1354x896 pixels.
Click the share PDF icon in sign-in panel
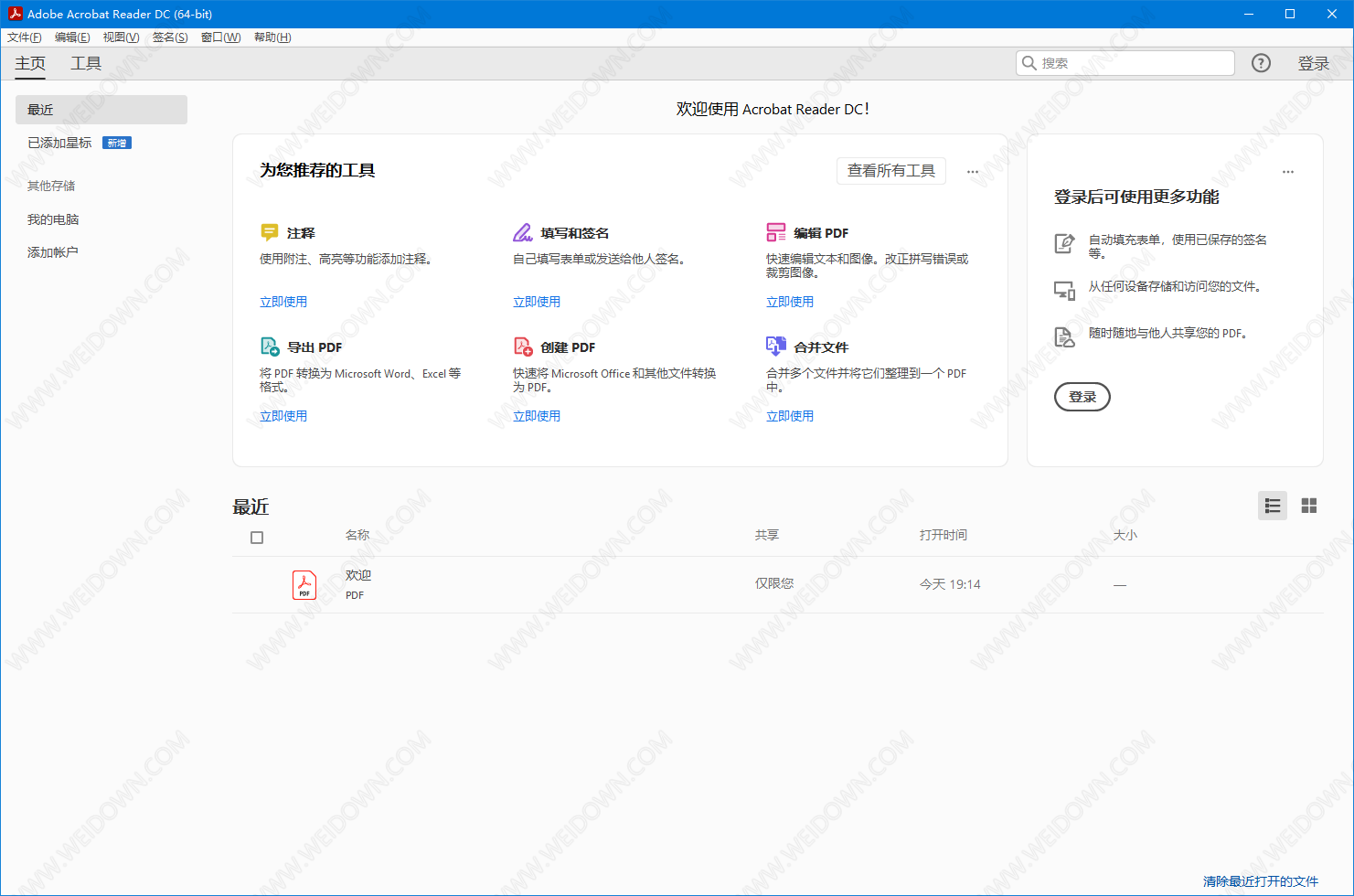(x=1064, y=336)
